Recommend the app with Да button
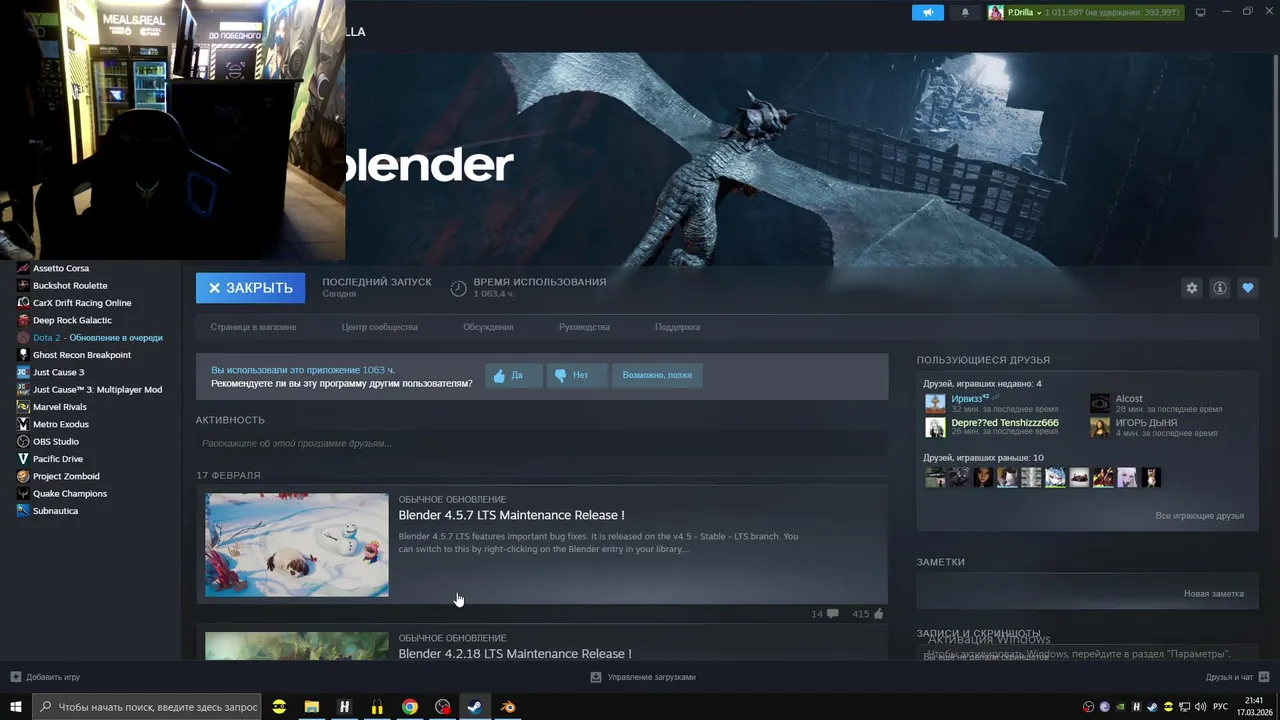This screenshot has height=720, width=1280. point(514,375)
